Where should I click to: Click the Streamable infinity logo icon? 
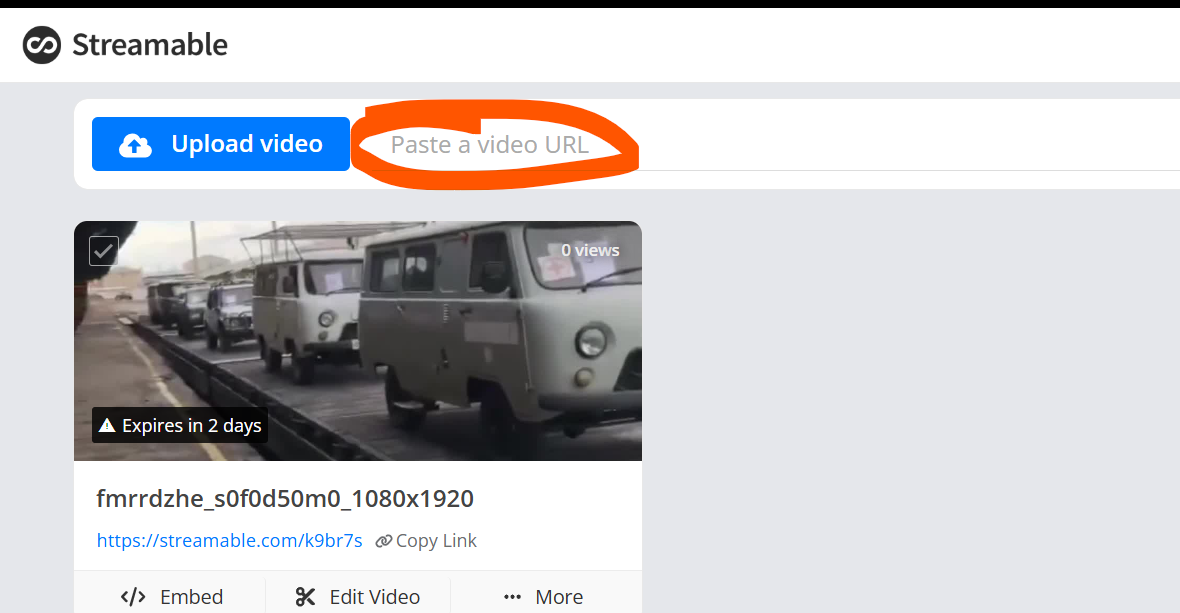(42, 45)
